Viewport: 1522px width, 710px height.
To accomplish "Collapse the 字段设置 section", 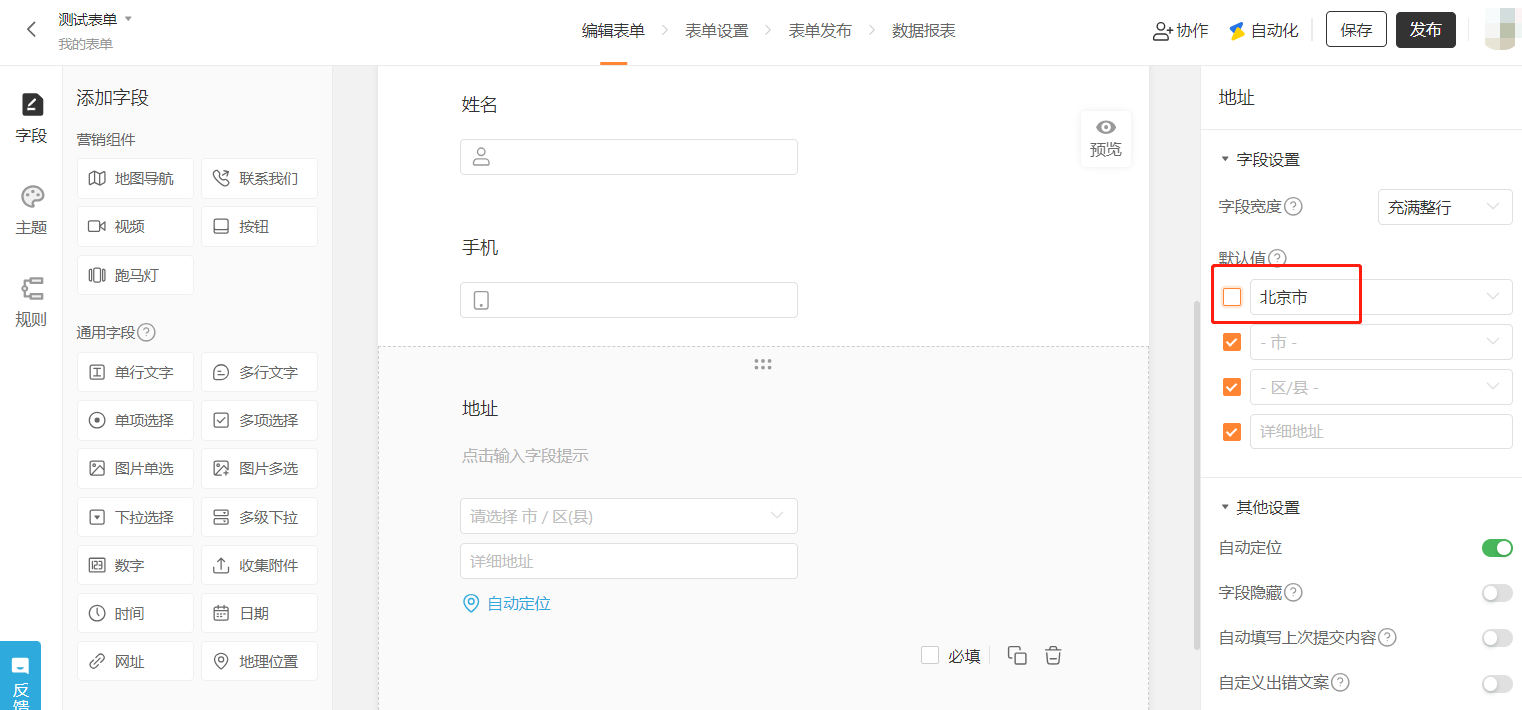I will point(1259,160).
